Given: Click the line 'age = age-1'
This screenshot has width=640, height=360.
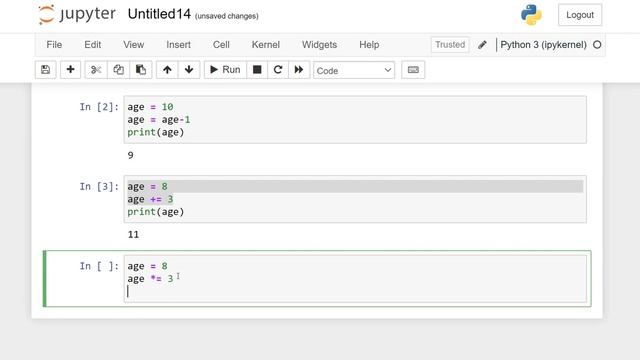Looking at the screenshot, I should [x=159, y=120].
